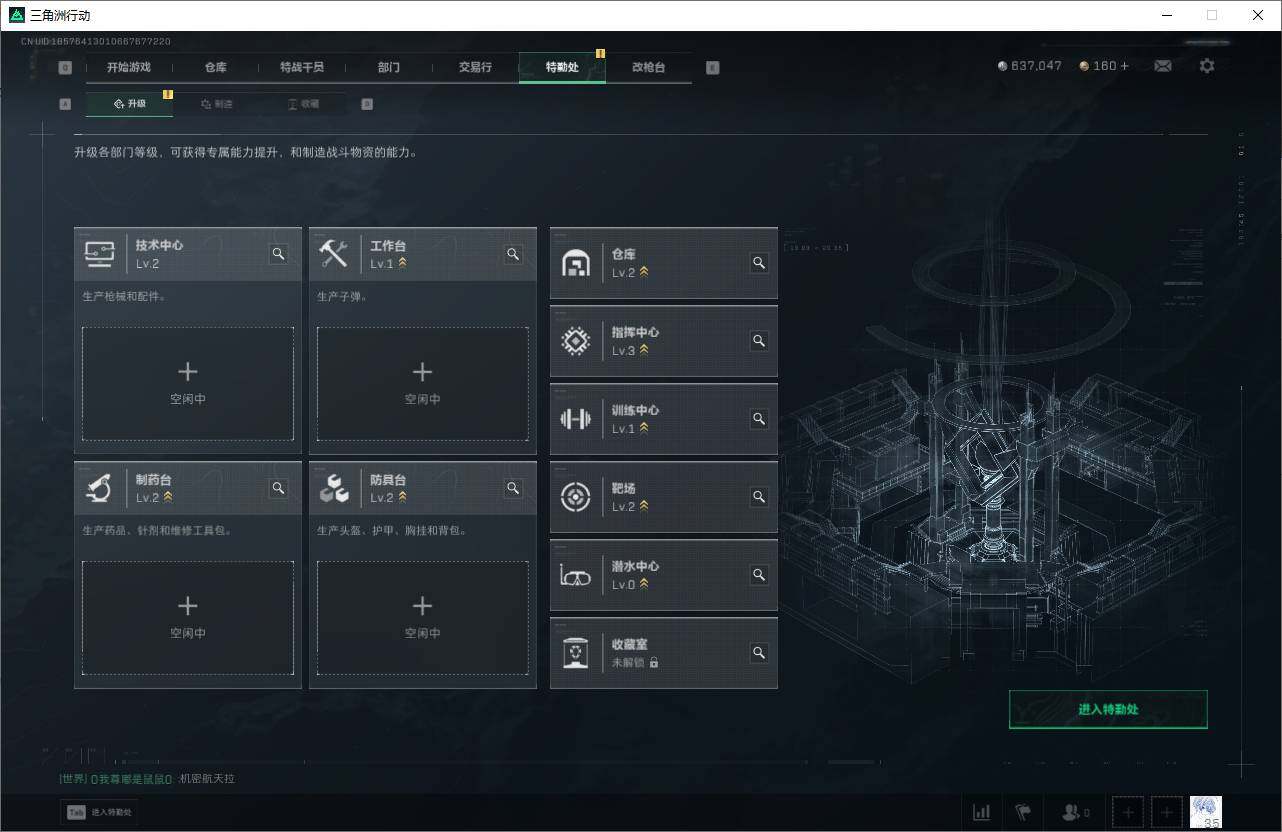This screenshot has width=1282, height=832.
Task: Click the 仓库 magnifier inspect icon
Action: click(x=758, y=262)
